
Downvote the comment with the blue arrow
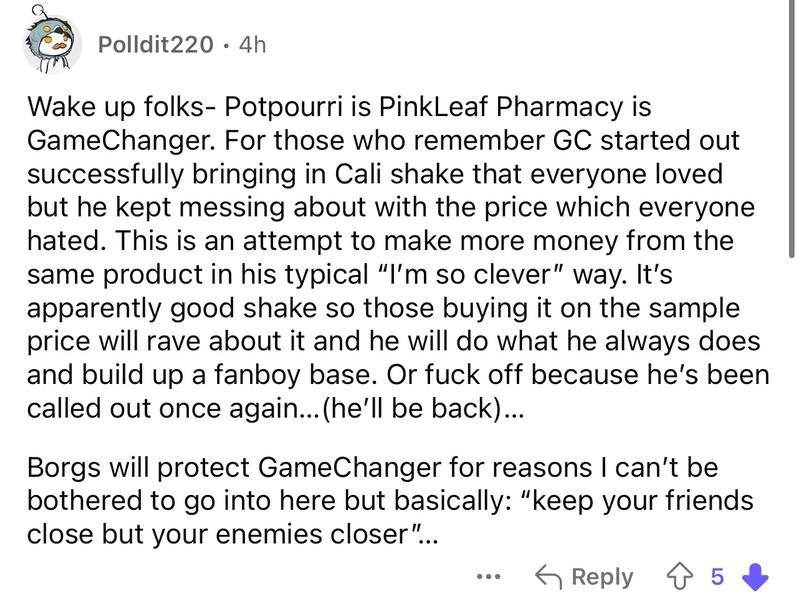(758, 577)
